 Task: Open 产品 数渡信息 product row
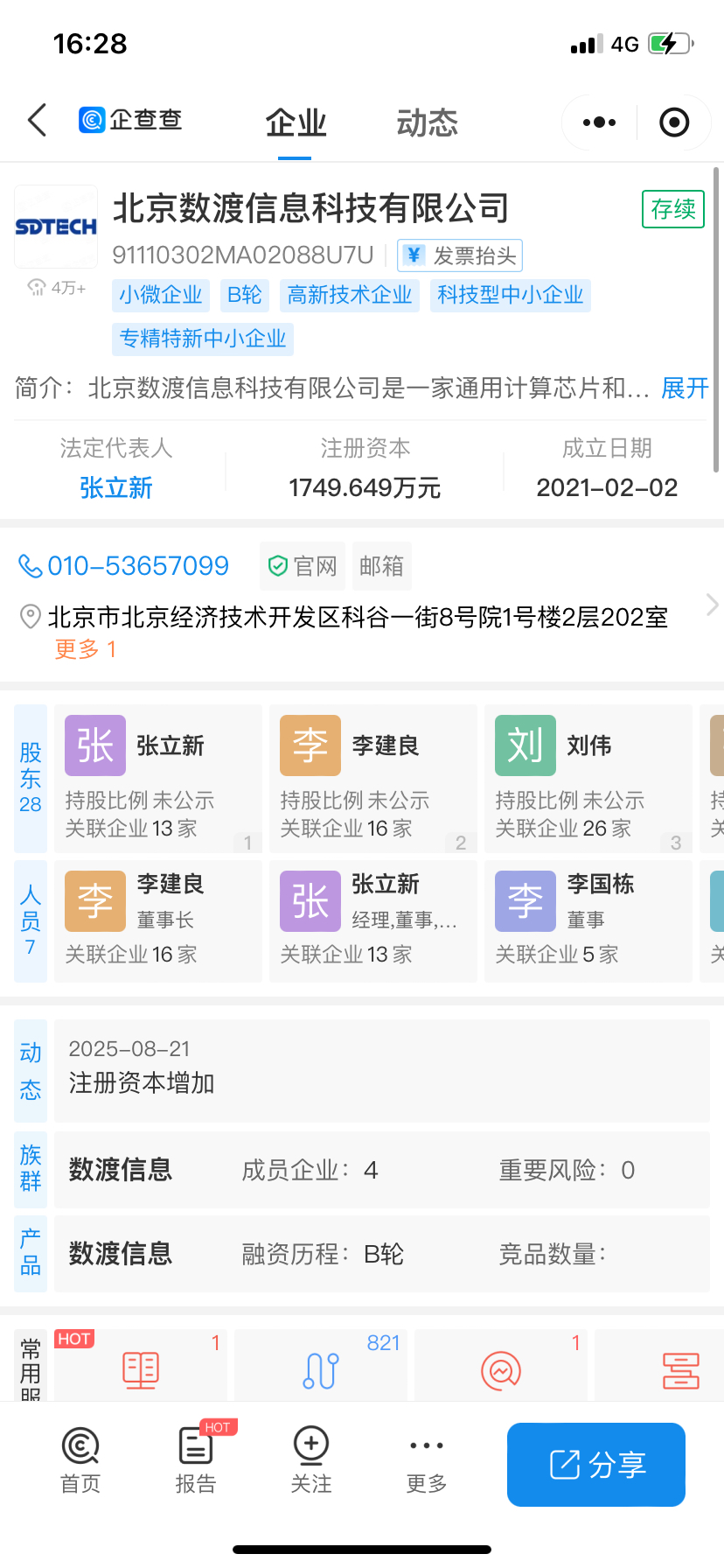[x=381, y=1254]
